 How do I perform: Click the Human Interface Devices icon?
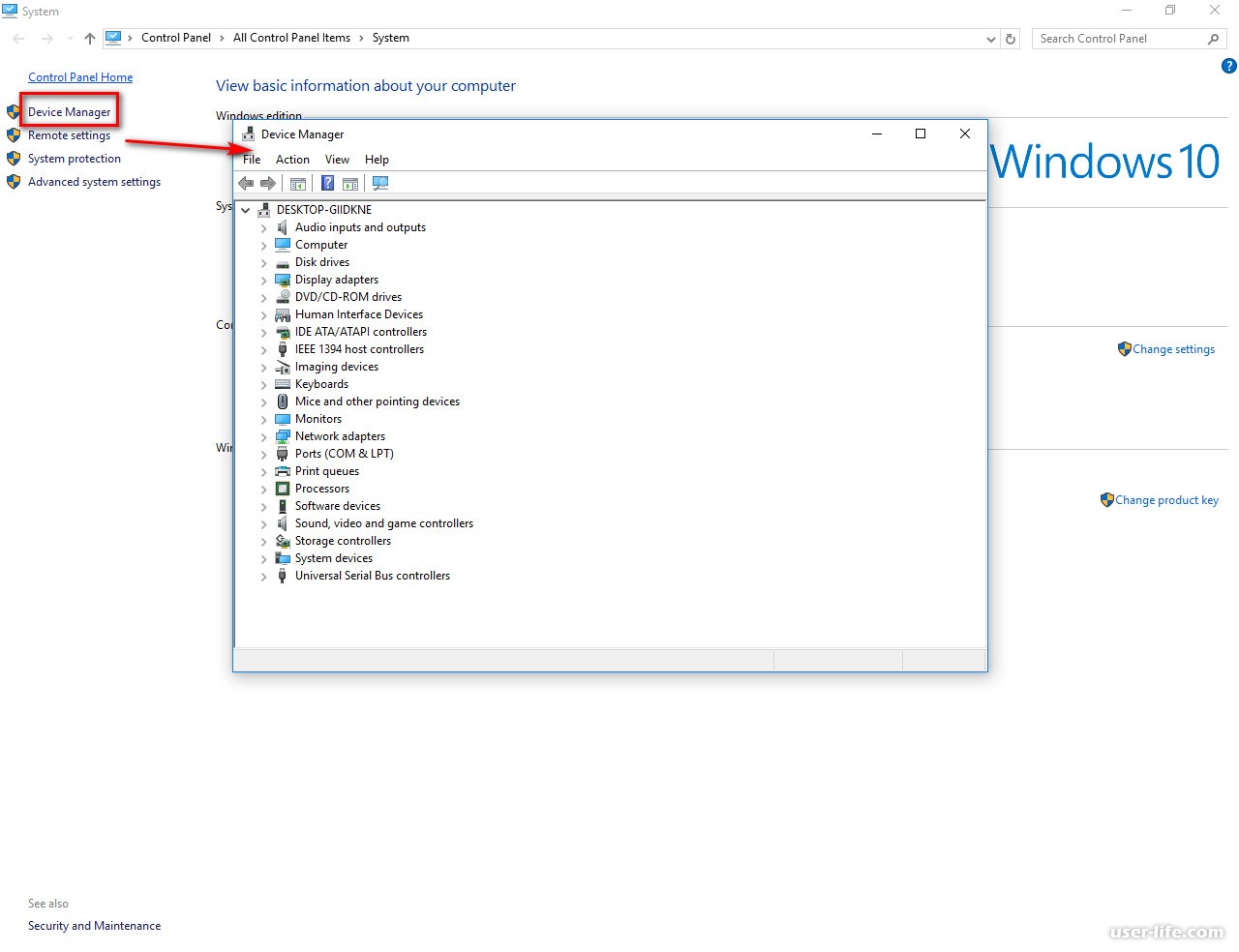(x=283, y=314)
